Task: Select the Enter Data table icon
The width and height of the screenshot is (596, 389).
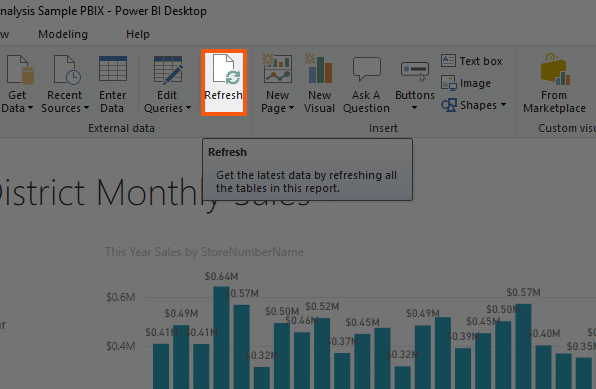Action: 113,69
